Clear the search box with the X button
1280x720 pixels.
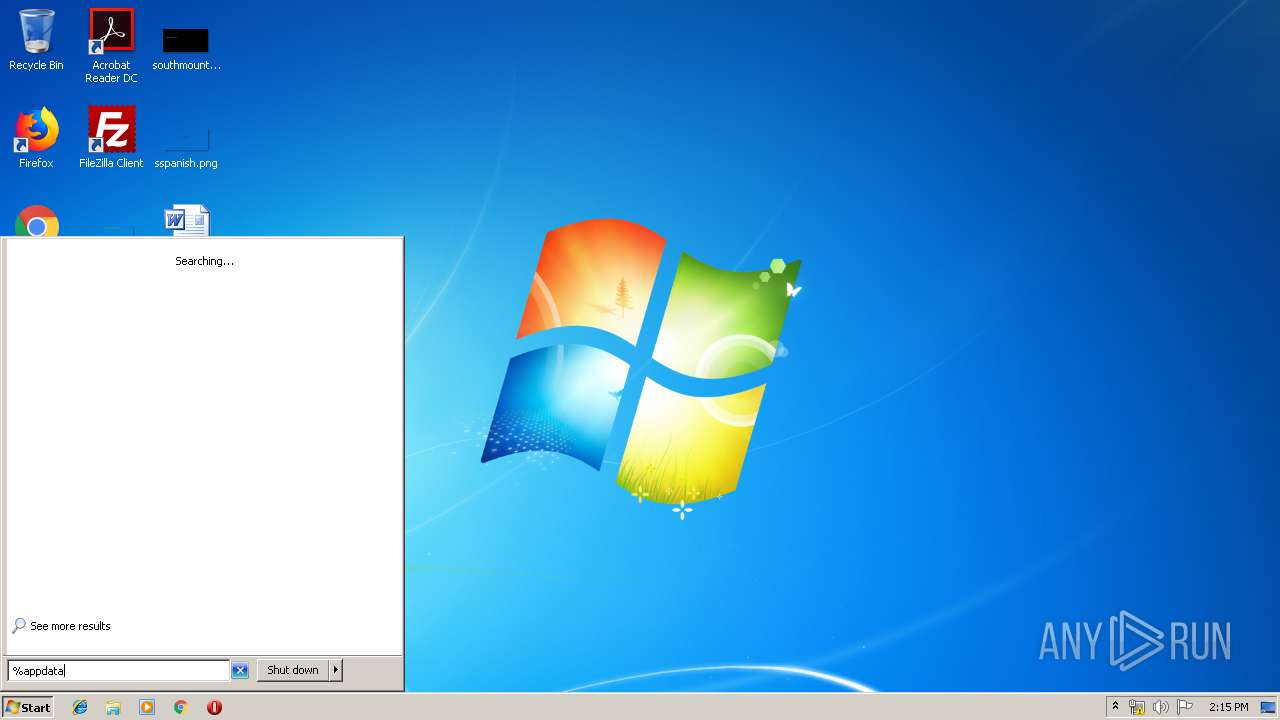pos(240,671)
